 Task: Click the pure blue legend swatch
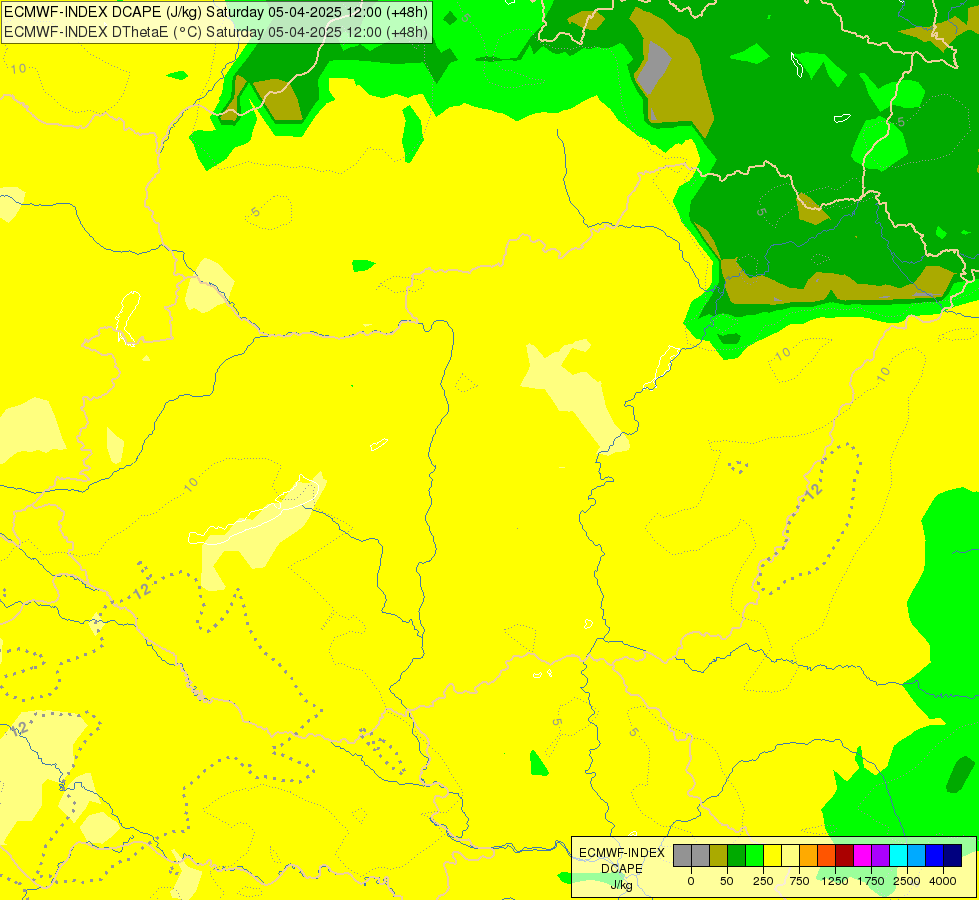(935, 855)
